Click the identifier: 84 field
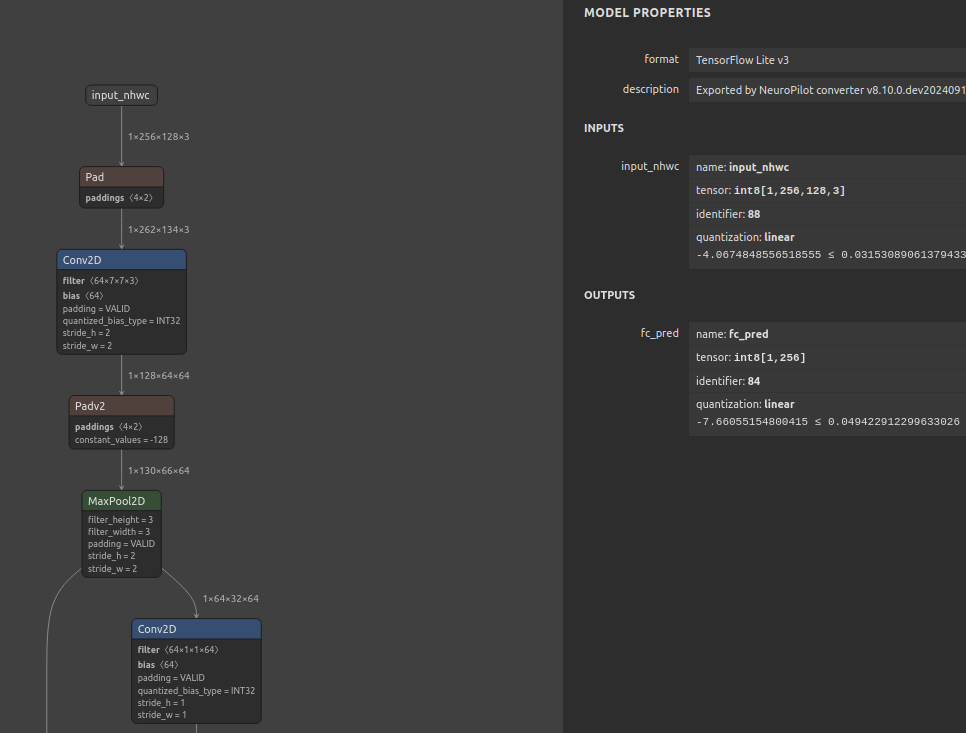The height and width of the screenshot is (733, 966). pos(827,381)
